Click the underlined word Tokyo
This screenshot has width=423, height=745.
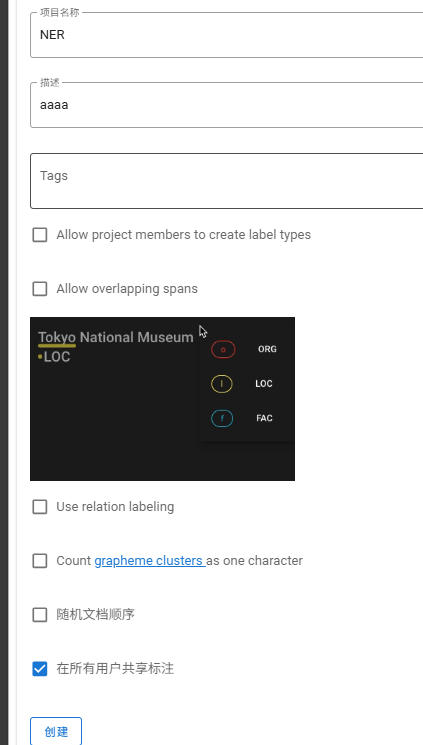point(57,337)
